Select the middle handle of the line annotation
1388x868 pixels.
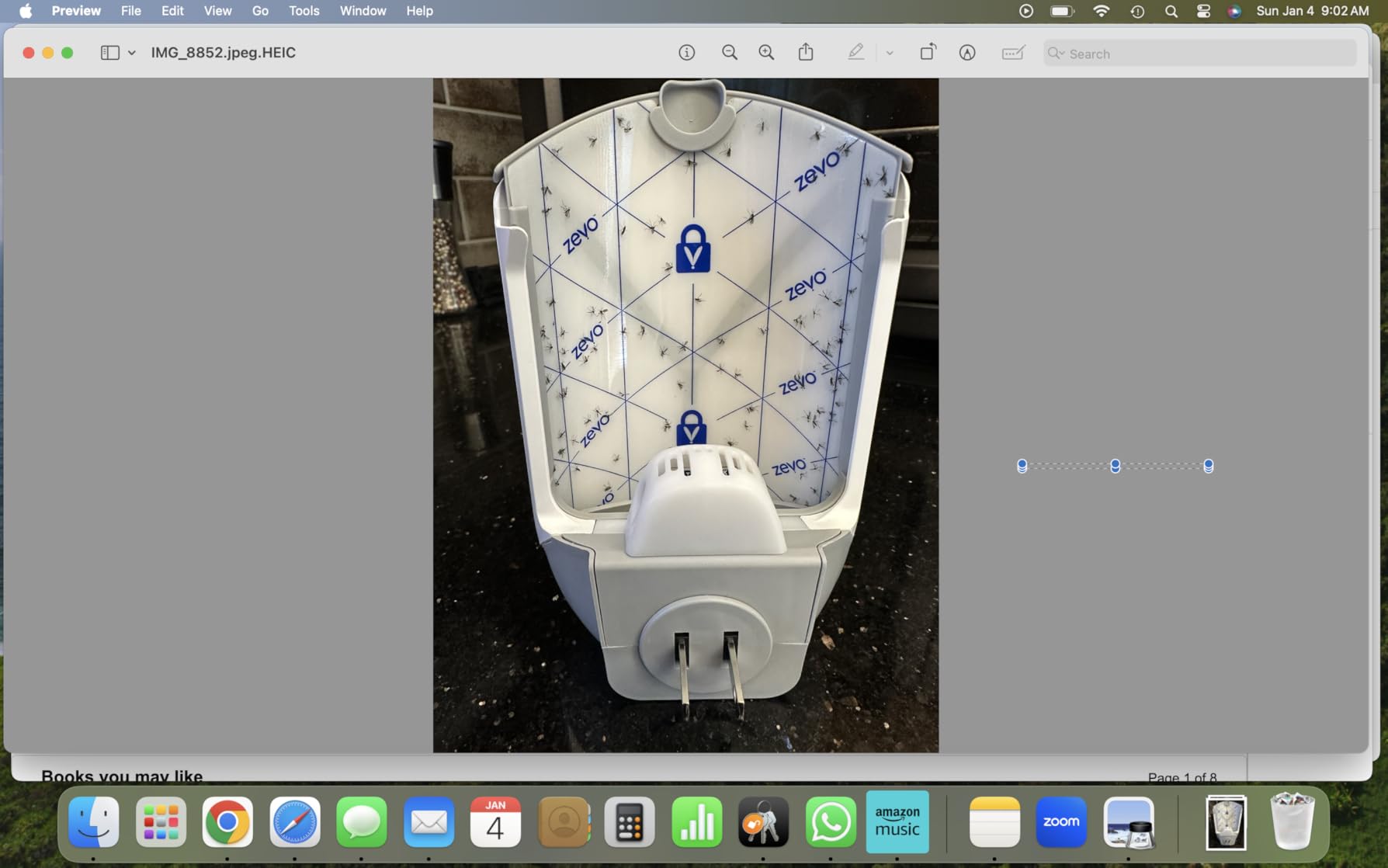tap(1115, 466)
